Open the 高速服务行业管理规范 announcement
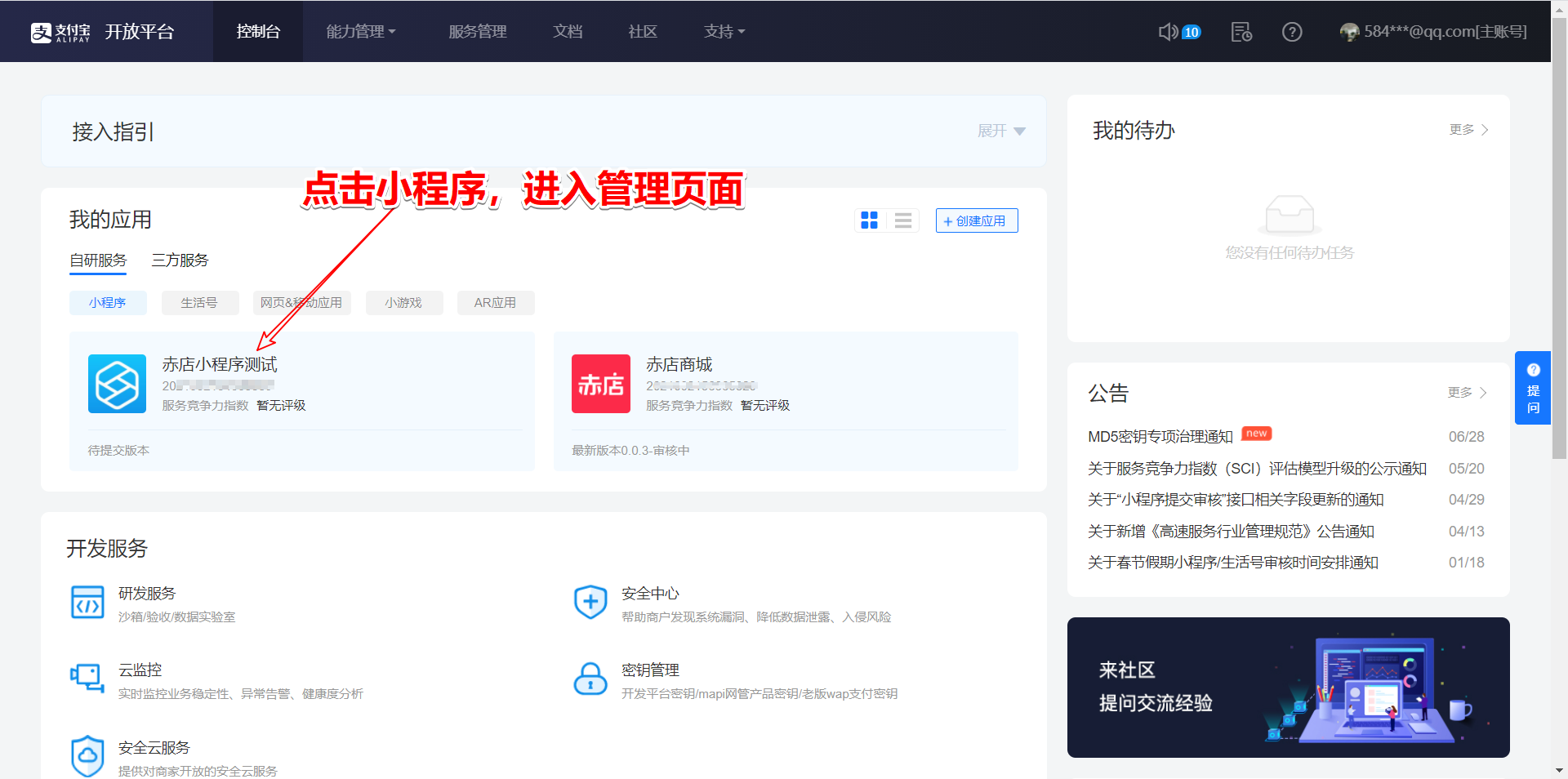Image resolution: width=1568 pixels, height=779 pixels. click(x=1232, y=532)
